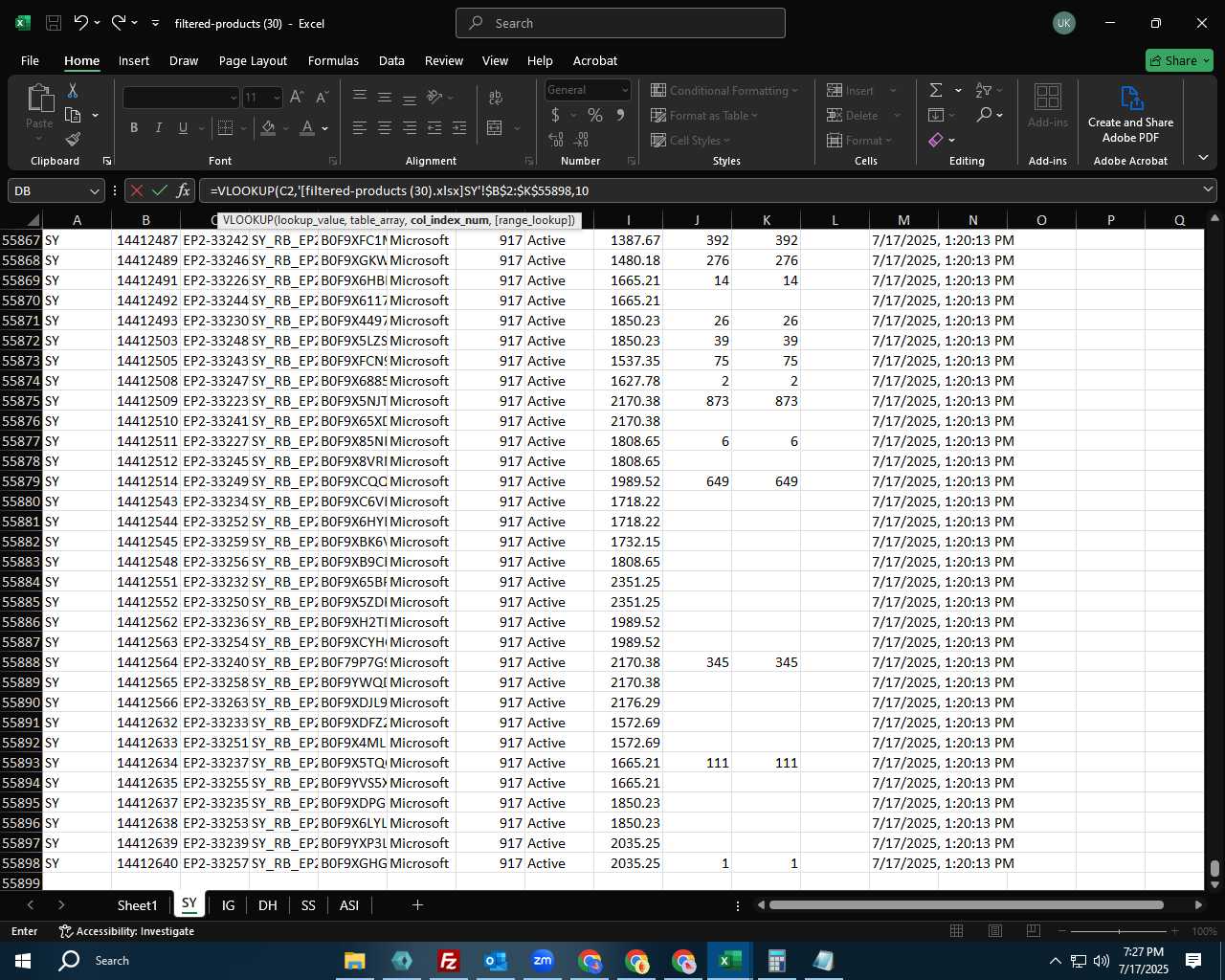Click the Redo arrow icon

click(119, 23)
